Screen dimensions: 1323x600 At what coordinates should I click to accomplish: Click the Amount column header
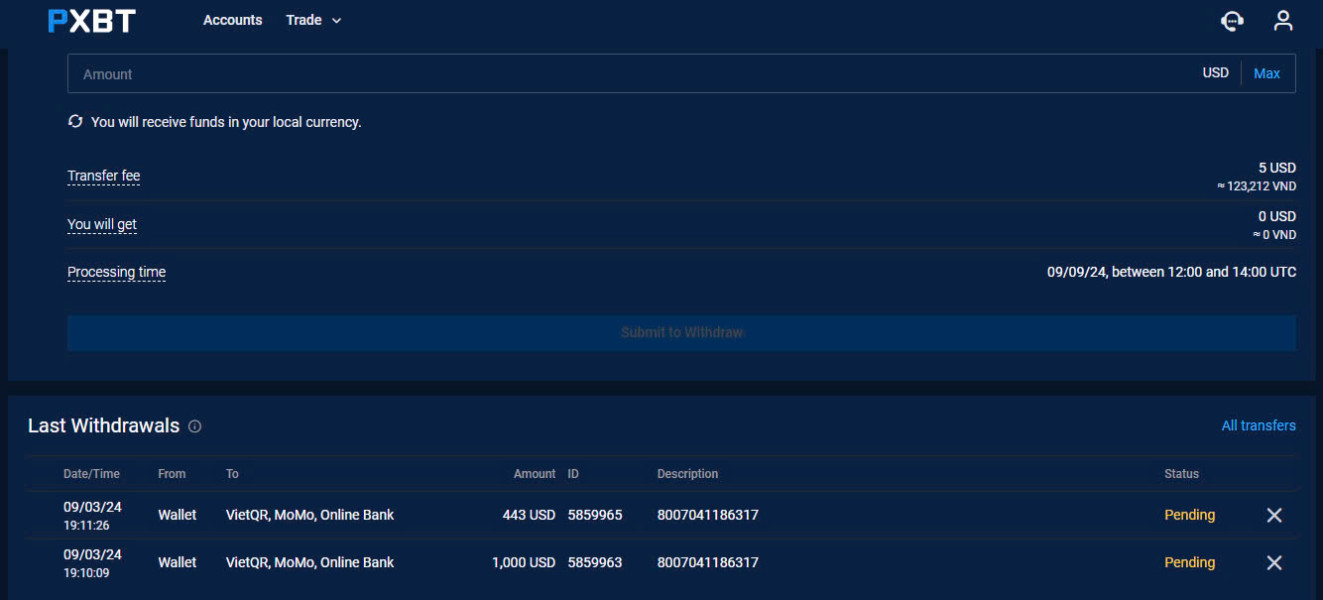tap(535, 474)
